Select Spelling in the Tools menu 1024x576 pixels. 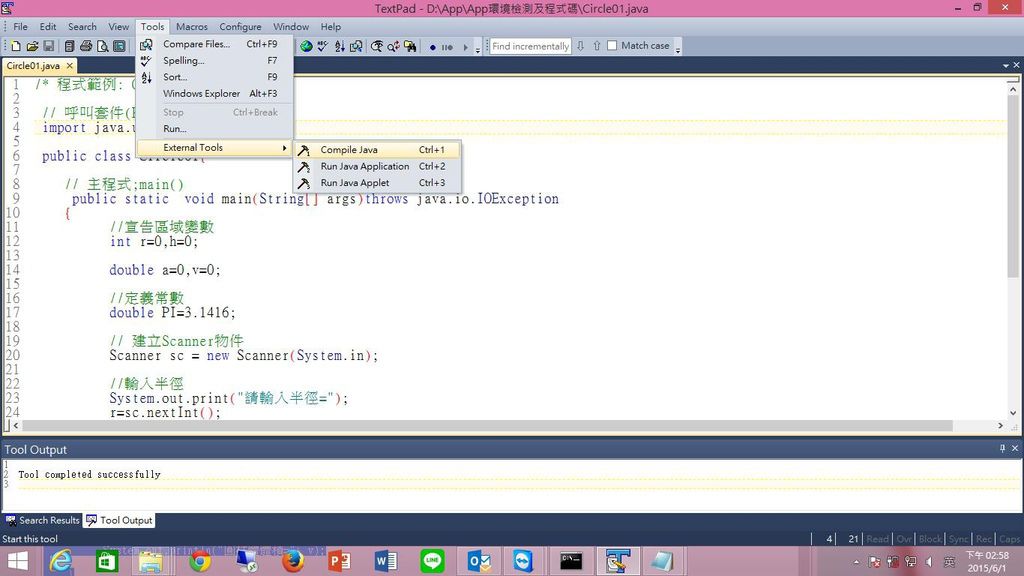[214, 60]
